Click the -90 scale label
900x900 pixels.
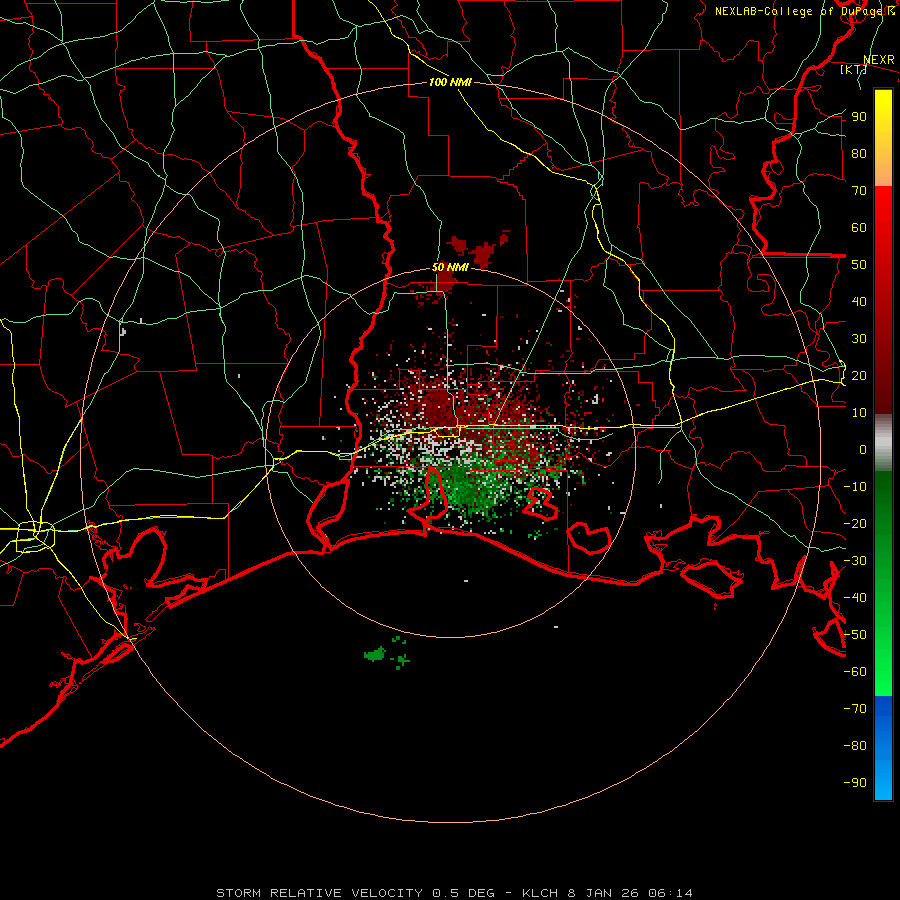tap(855, 783)
